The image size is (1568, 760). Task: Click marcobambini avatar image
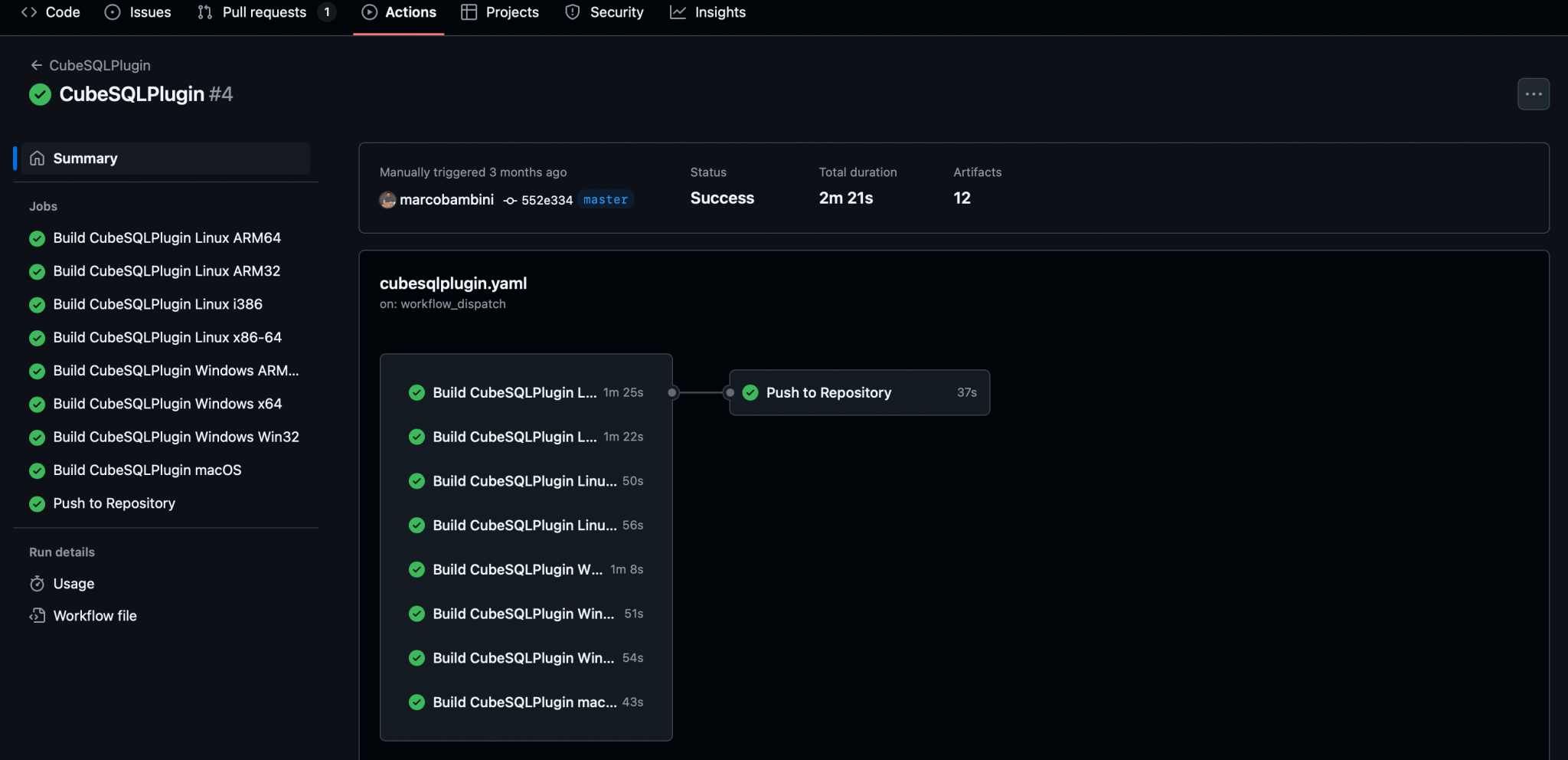coord(387,200)
